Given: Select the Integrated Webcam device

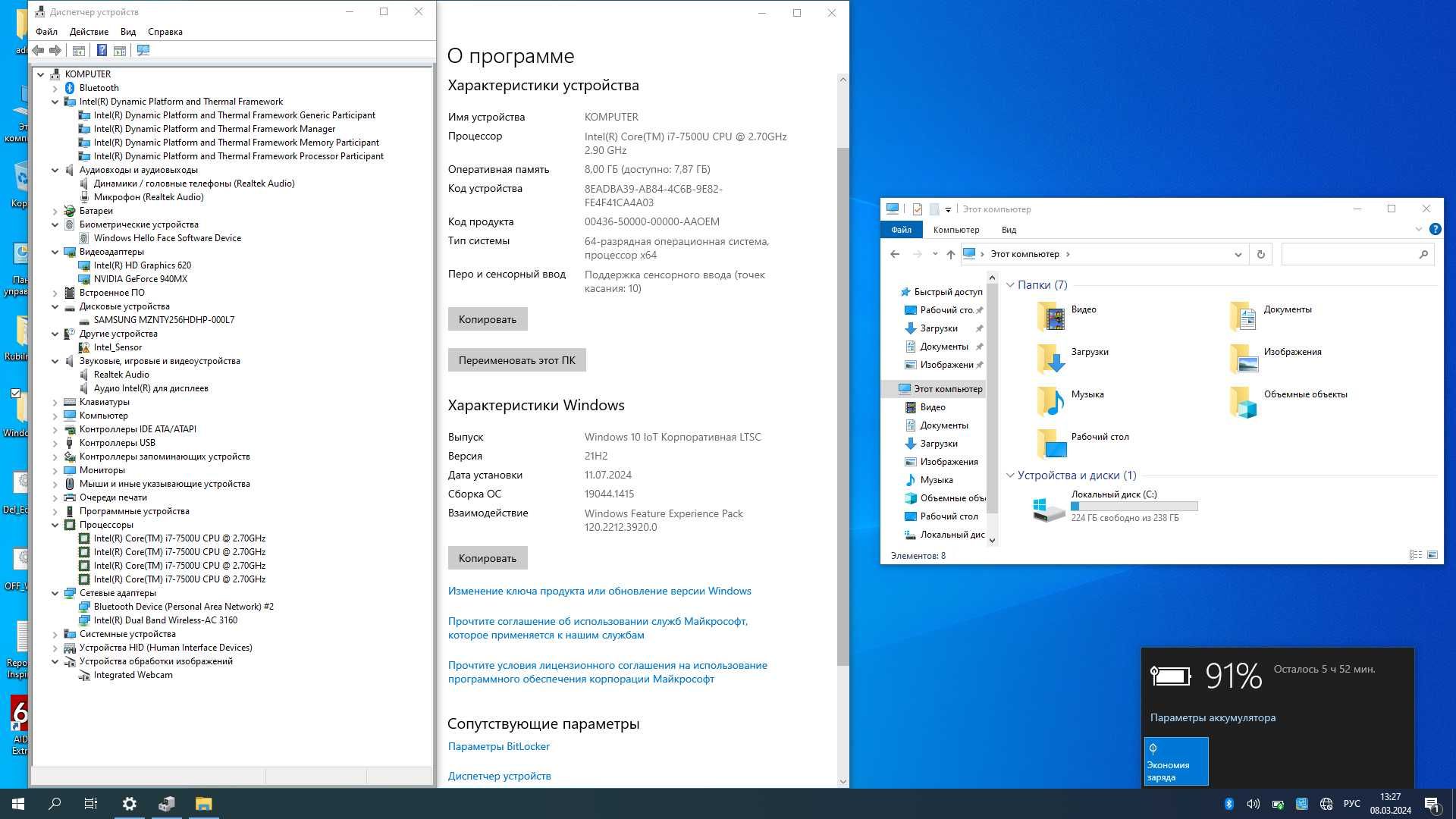Looking at the screenshot, I should [133, 675].
